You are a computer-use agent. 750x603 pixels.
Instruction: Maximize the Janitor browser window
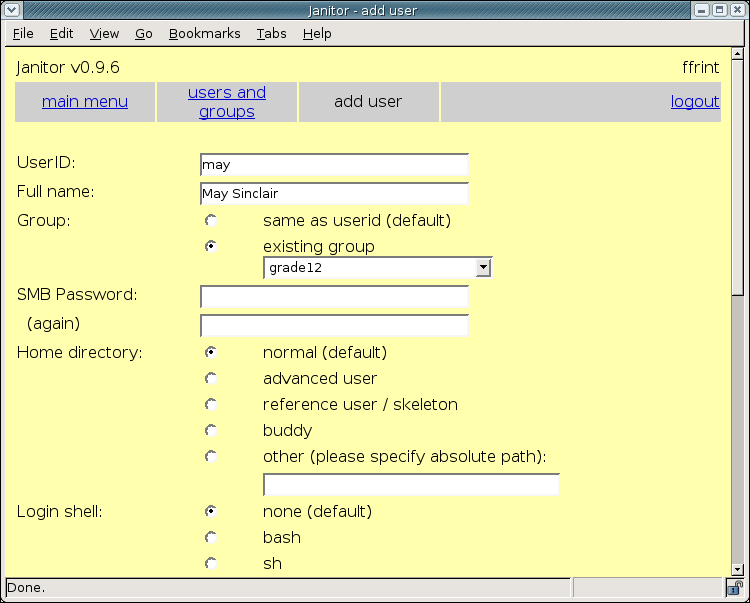(719, 10)
